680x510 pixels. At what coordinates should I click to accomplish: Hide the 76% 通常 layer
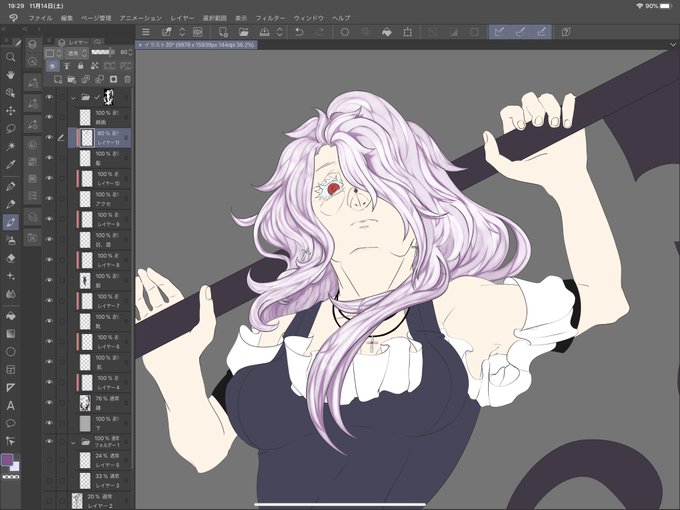tap(49, 402)
